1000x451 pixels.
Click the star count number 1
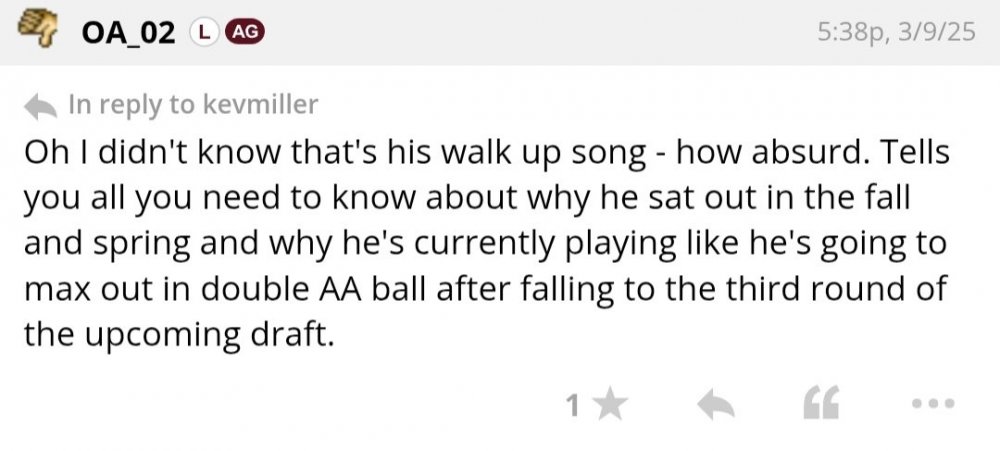point(573,405)
